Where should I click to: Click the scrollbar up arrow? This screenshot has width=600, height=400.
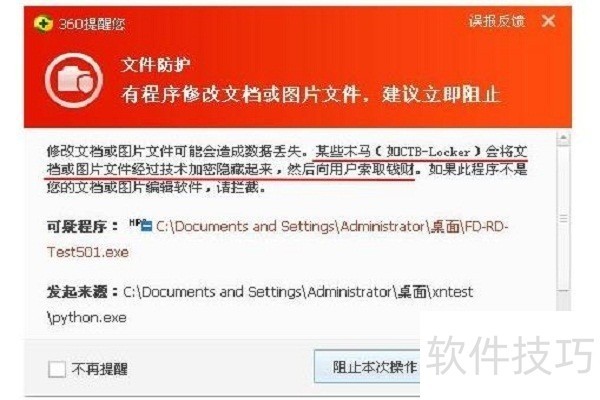[x=563, y=138]
